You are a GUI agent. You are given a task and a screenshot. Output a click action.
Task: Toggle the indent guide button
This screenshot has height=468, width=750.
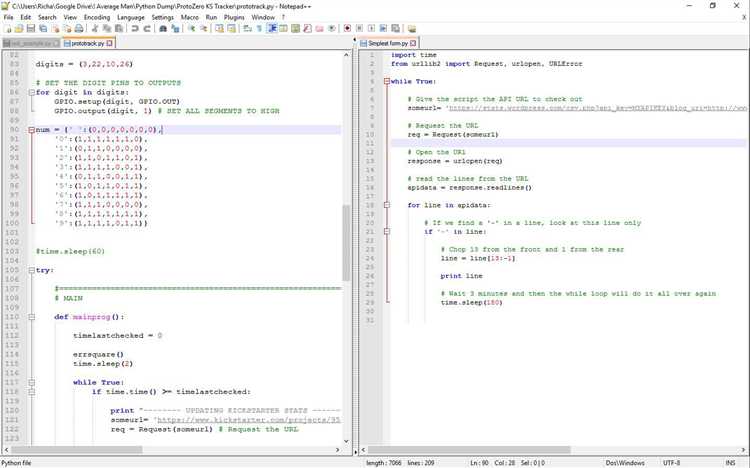pyautogui.click(x=272, y=29)
